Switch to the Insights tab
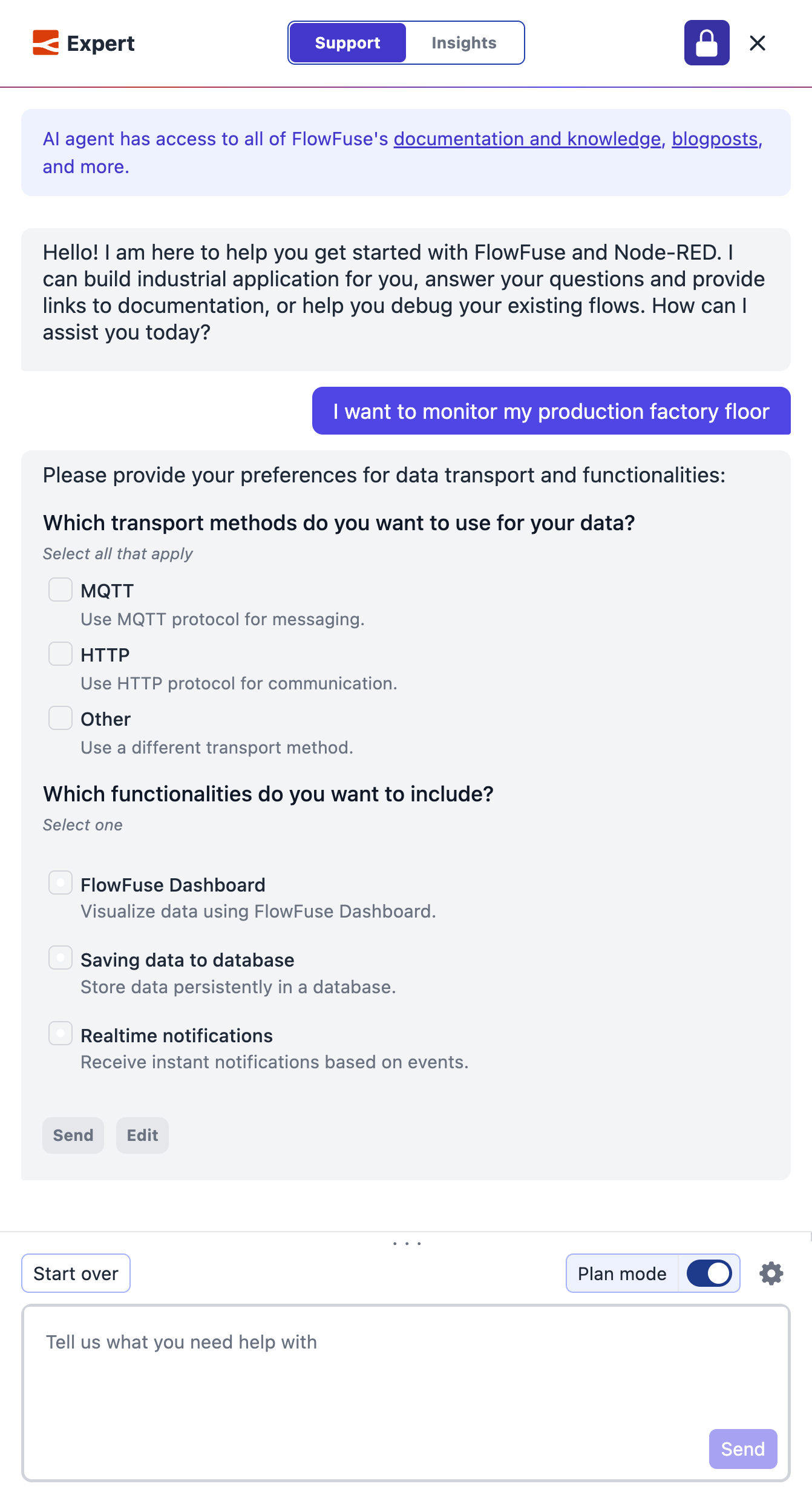 (x=464, y=43)
